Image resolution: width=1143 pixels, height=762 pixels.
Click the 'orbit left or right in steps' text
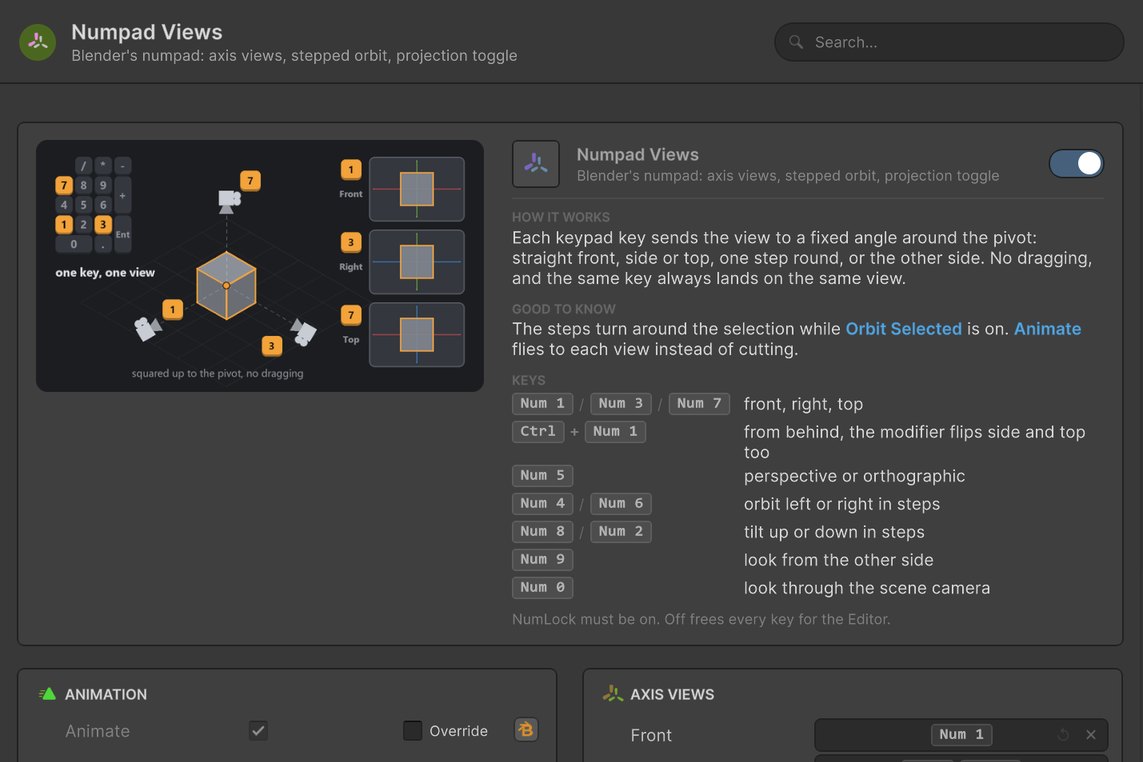[842, 504]
